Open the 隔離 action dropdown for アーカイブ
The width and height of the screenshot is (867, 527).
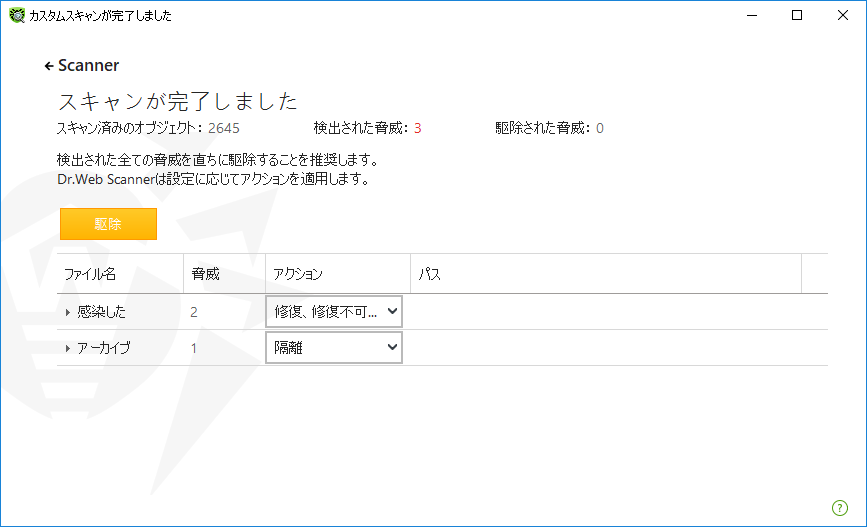(334, 348)
